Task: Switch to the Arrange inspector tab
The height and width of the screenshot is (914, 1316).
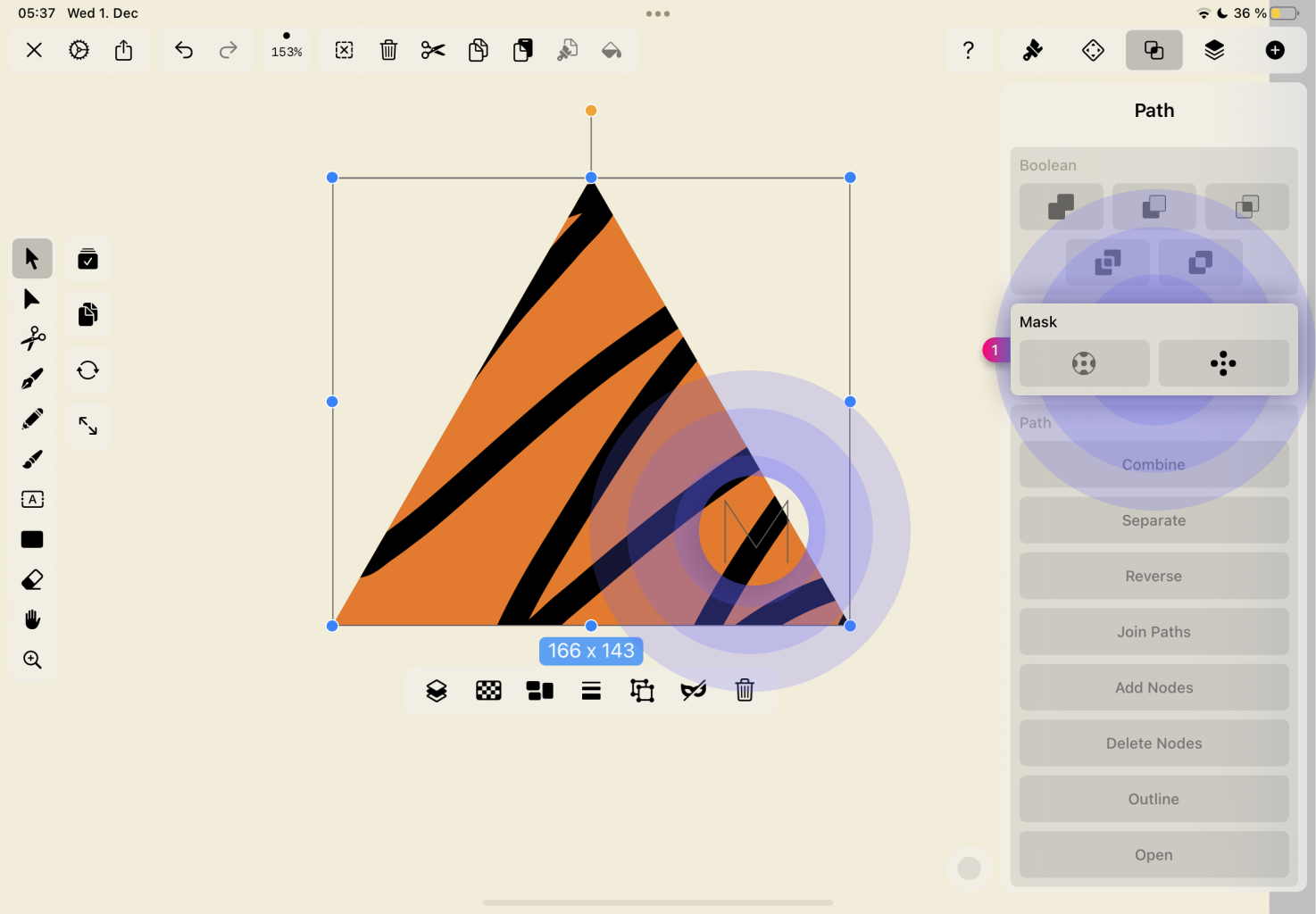Action: [x=1093, y=51]
